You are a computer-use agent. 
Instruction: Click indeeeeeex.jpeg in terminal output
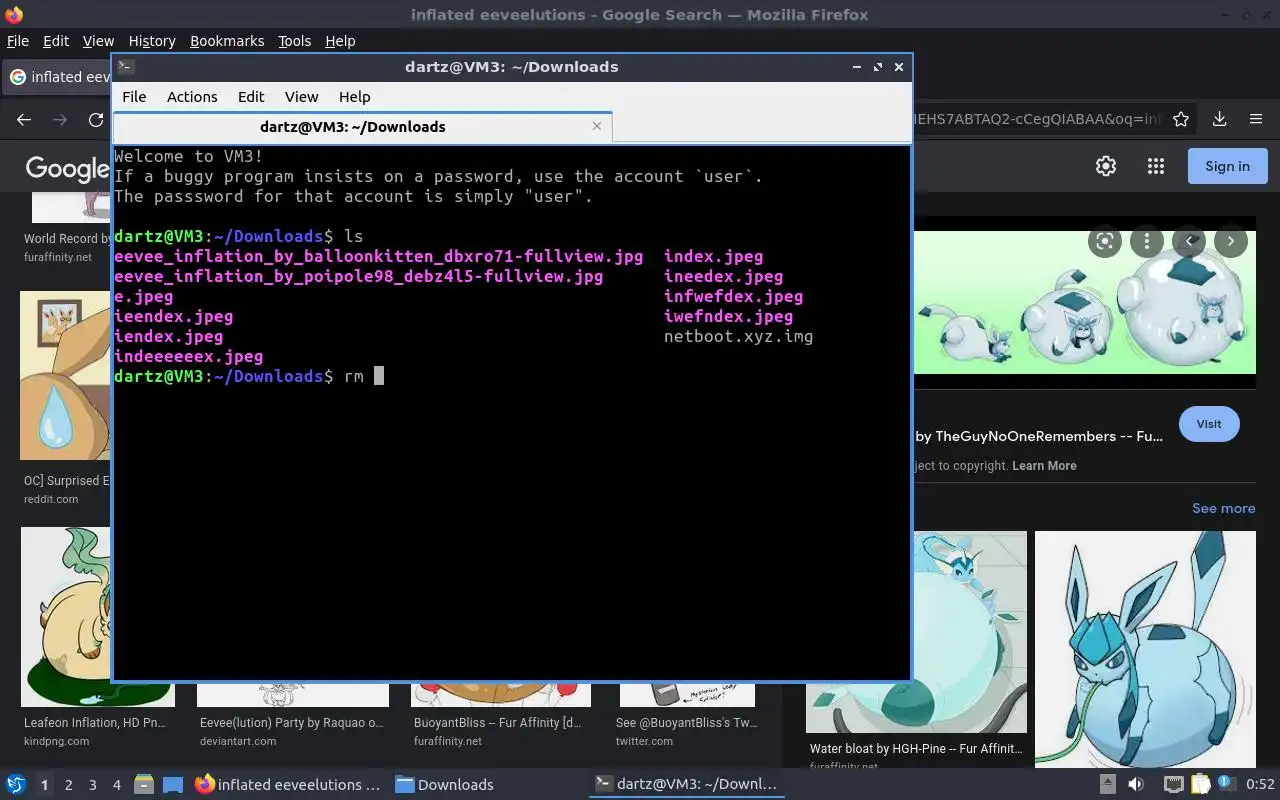[189, 356]
